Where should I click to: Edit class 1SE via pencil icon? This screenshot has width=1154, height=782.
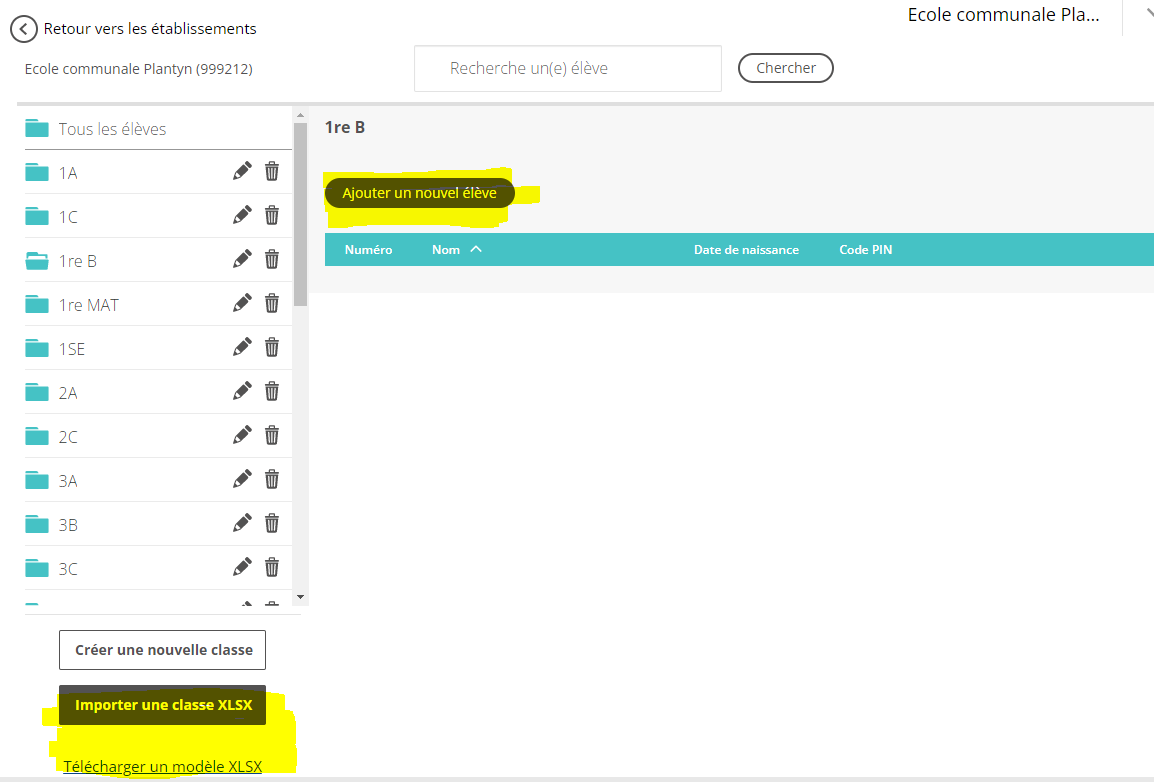(242, 348)
